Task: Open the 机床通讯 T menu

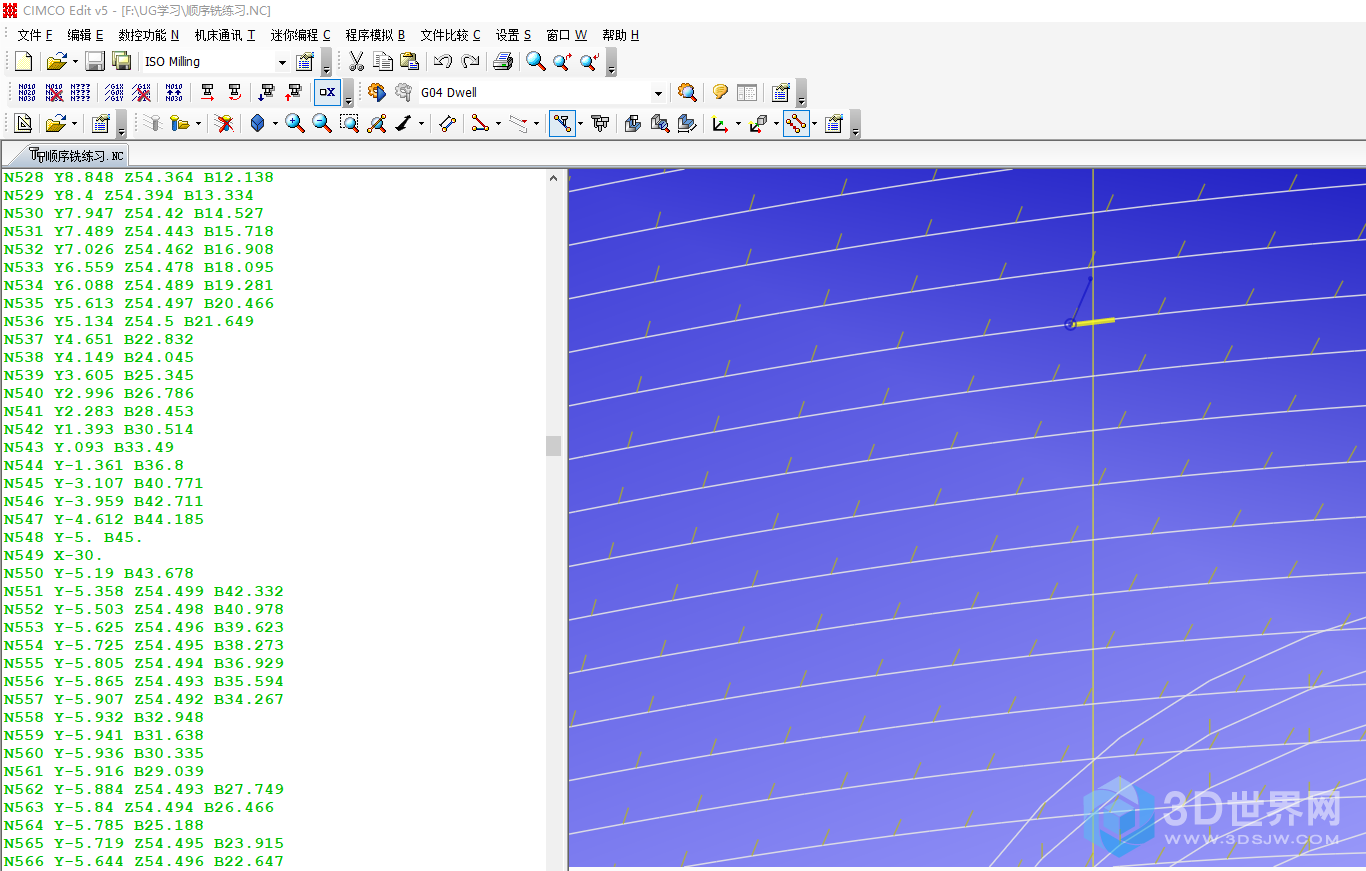Action: 225,35
